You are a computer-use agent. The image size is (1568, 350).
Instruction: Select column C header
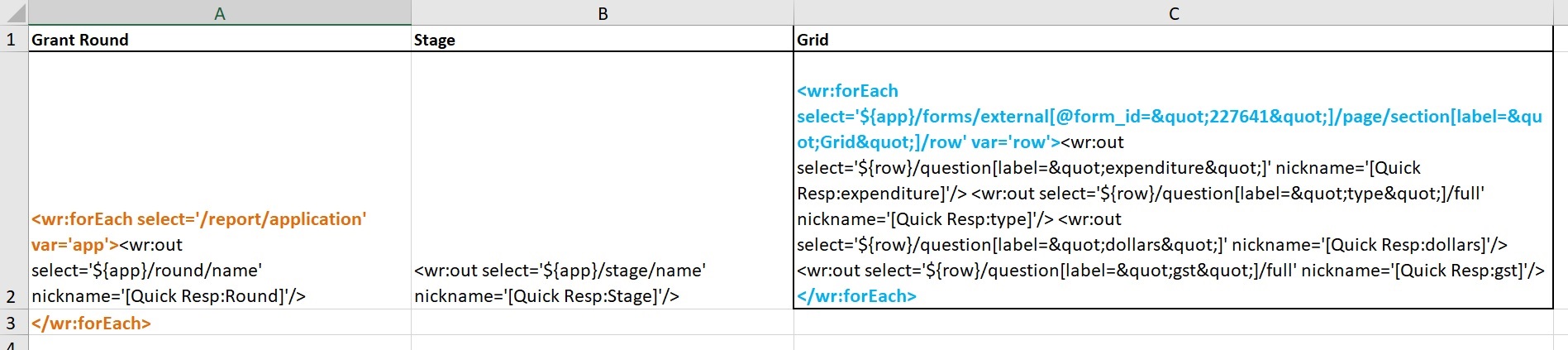coord(1173,13)
